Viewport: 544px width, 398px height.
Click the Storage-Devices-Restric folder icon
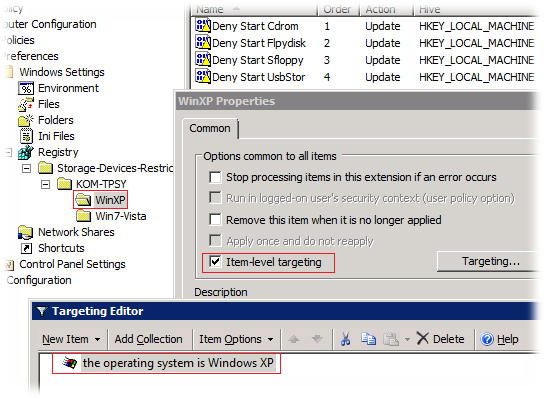[x=45, y=168]
